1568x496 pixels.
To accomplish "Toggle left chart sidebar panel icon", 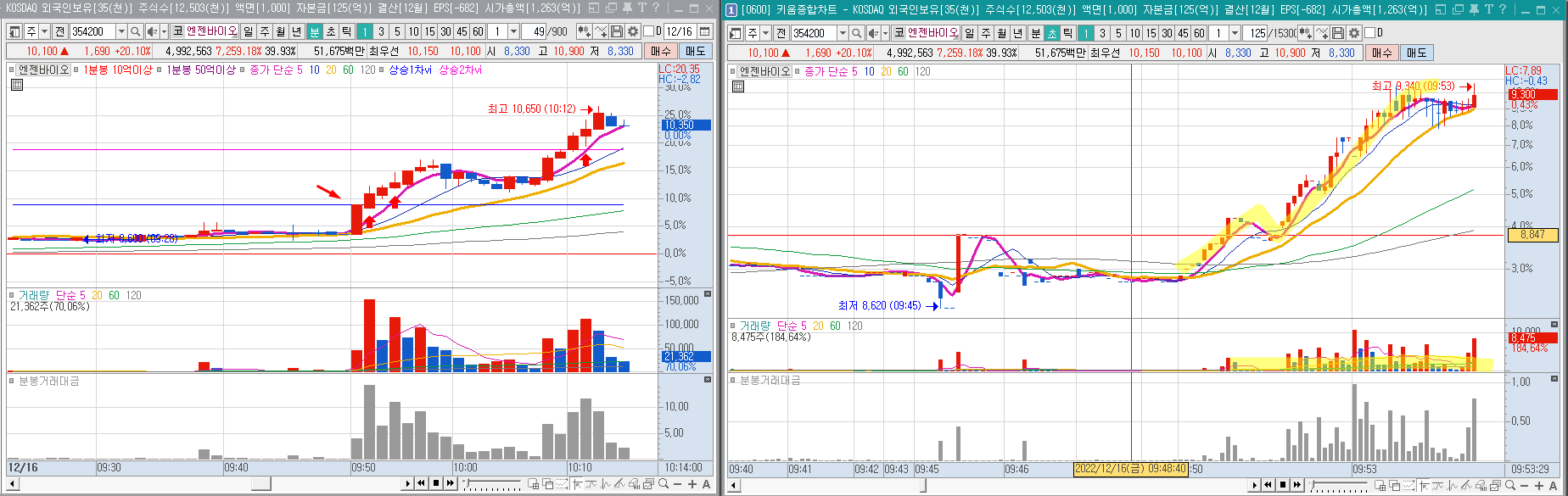I will coord(15,31).
